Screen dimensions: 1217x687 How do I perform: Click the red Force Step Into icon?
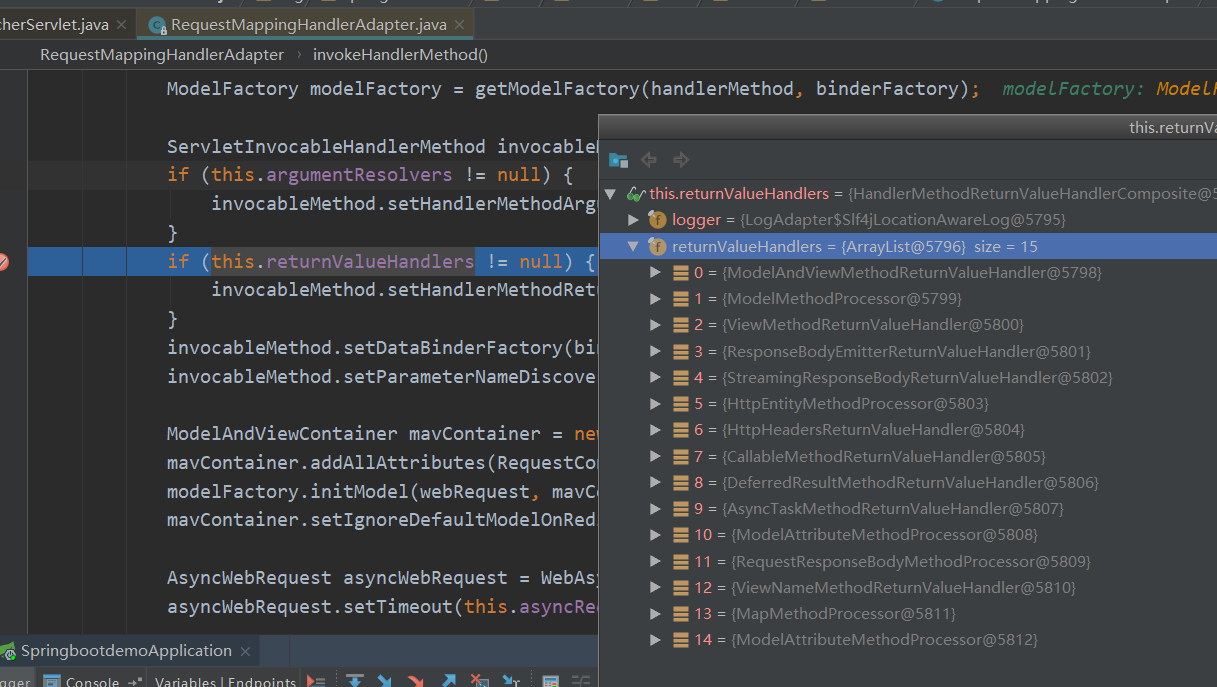tap(416, 681)
